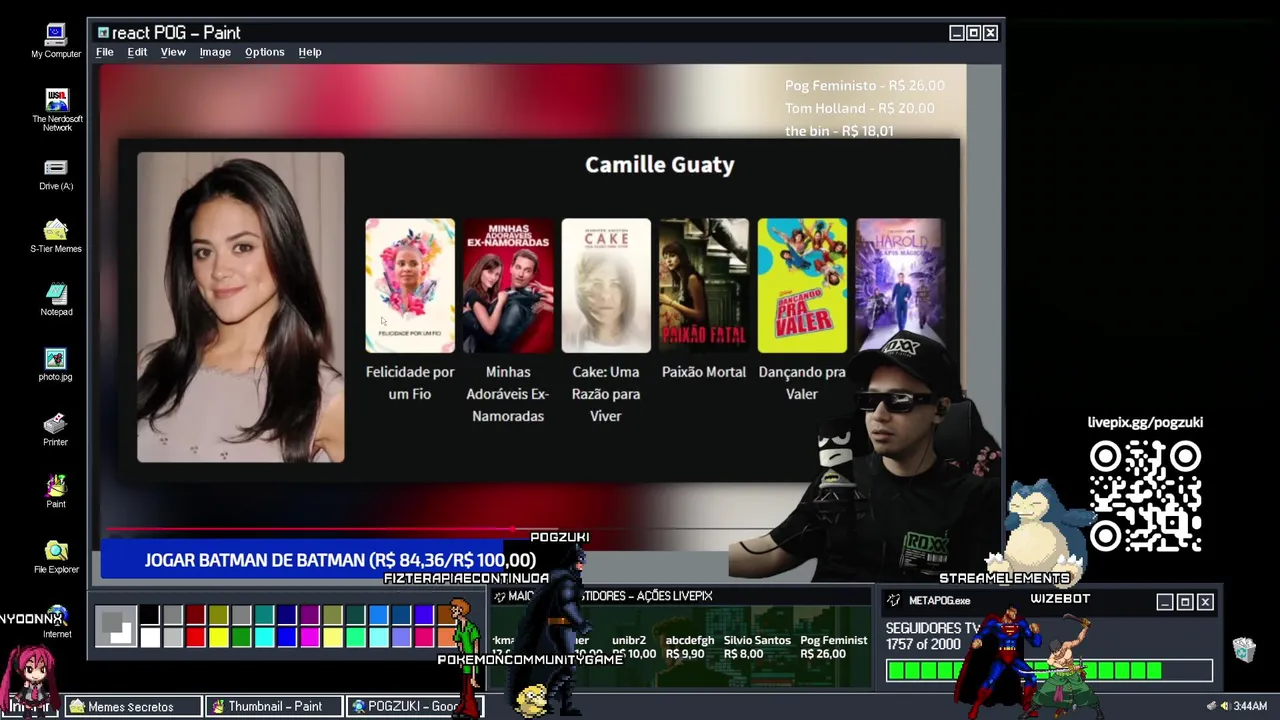Screen dimensions: 1280x720
Task: Launch the Paint desktop icon
Action: pyautogui.click(x=56, y=491)
